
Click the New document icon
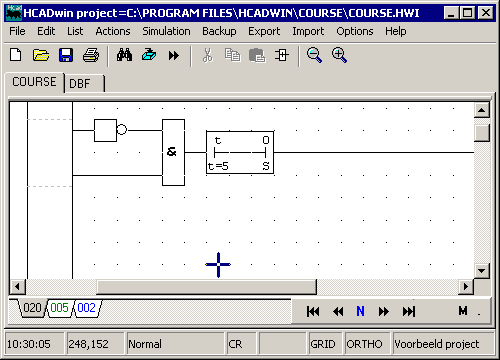(16, 55)
